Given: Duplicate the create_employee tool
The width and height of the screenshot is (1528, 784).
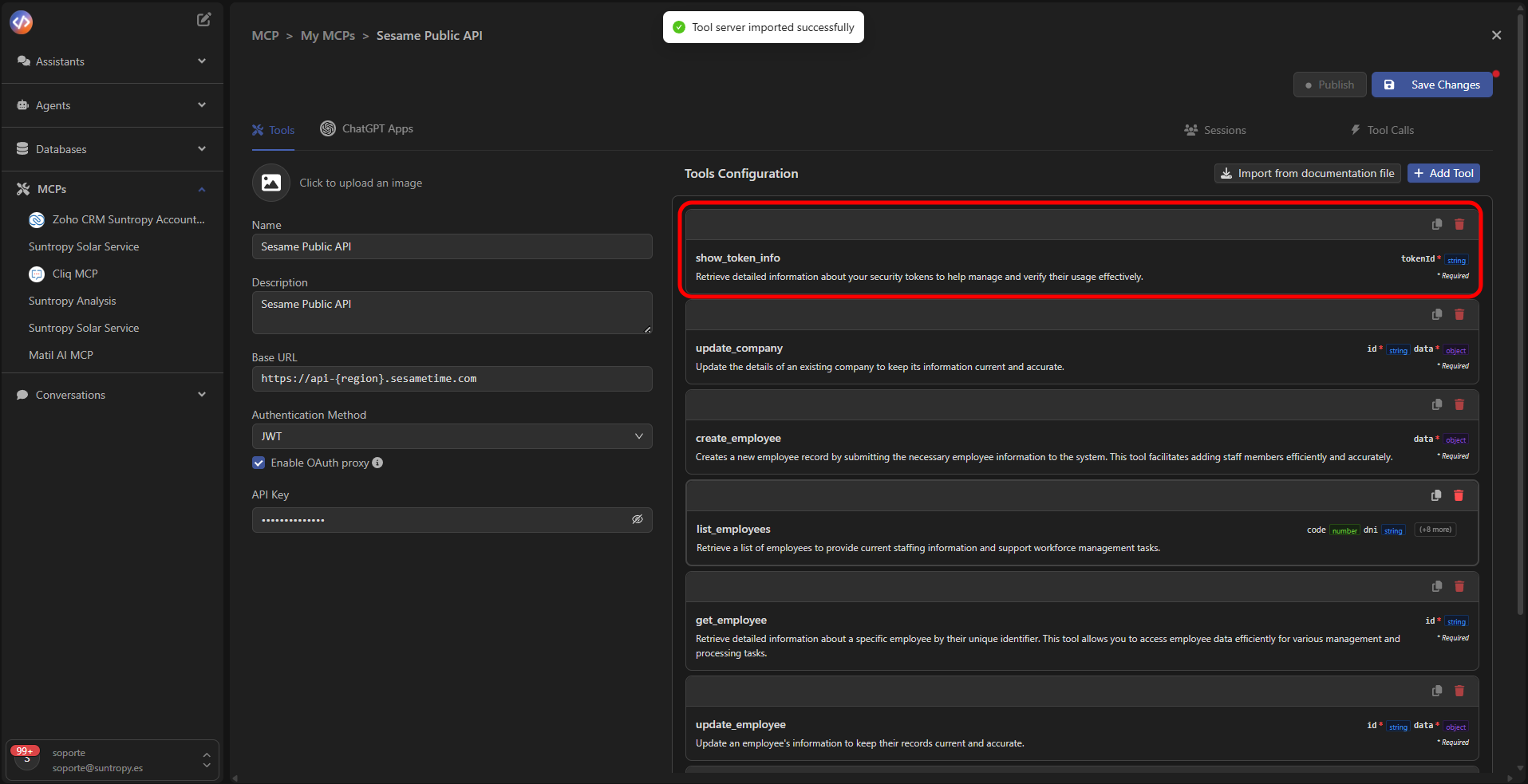Looking at the screenshot, I should [1436, 404].
